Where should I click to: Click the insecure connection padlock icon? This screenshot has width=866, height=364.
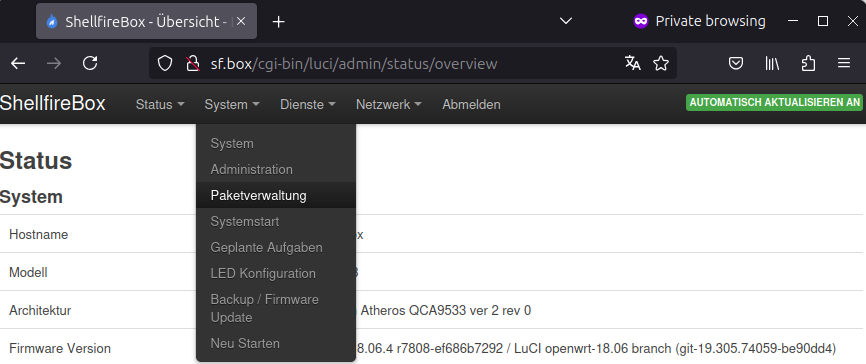pyautogui.click(x=192, y=64)
